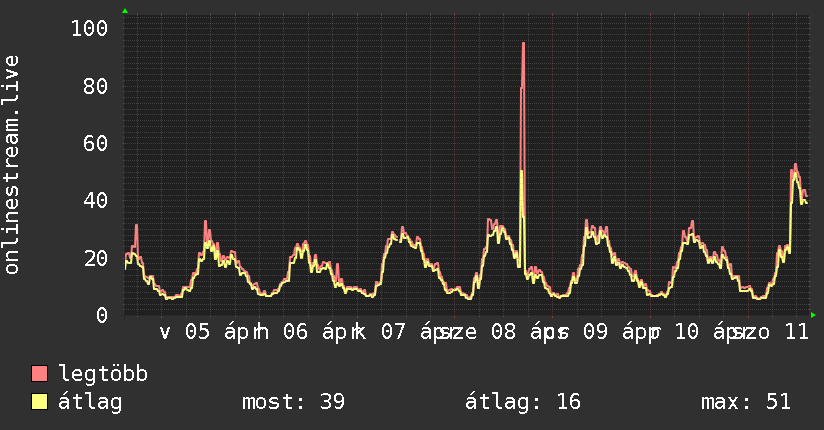The image size is (824, 430).
Task: Click the x-axis date label 06
Action: (295, 332)
